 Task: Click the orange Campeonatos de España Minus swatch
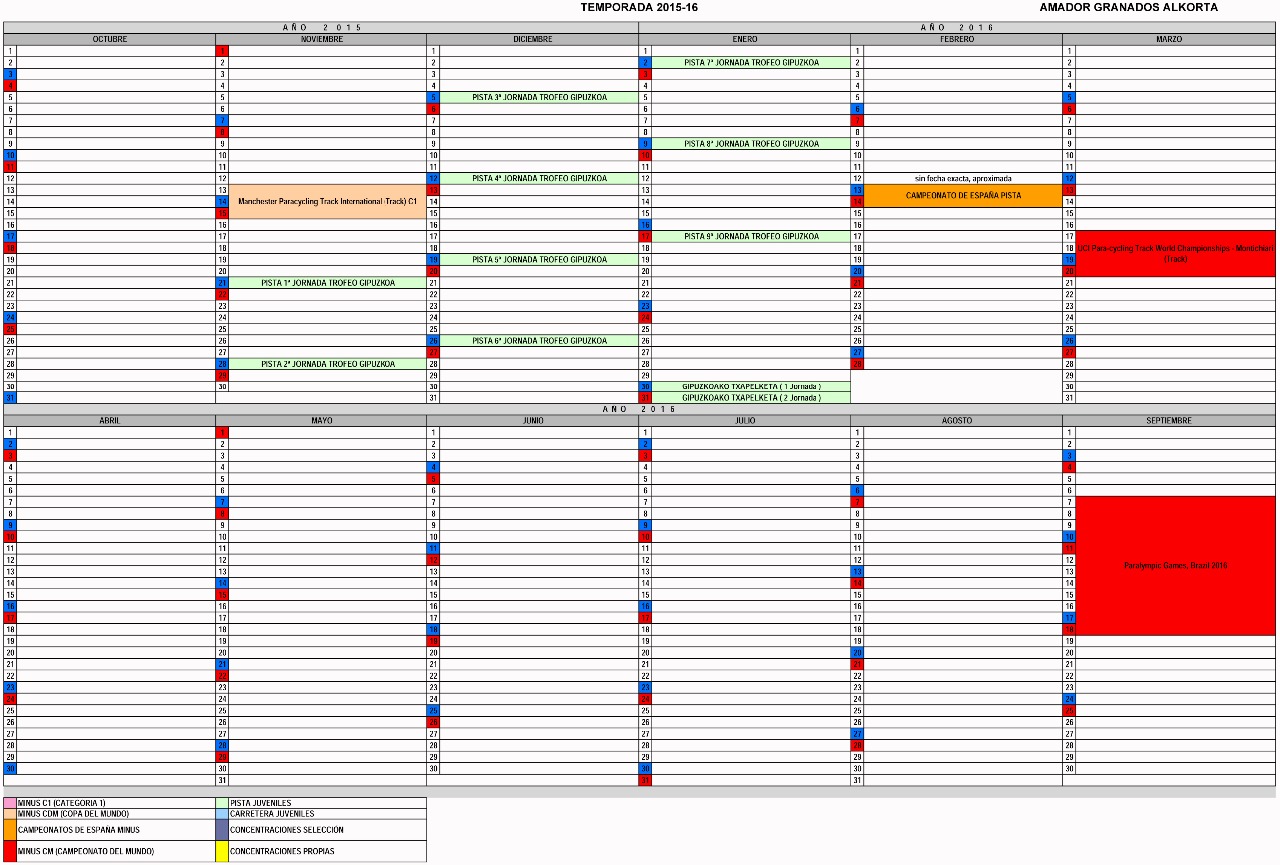(10, 829)
